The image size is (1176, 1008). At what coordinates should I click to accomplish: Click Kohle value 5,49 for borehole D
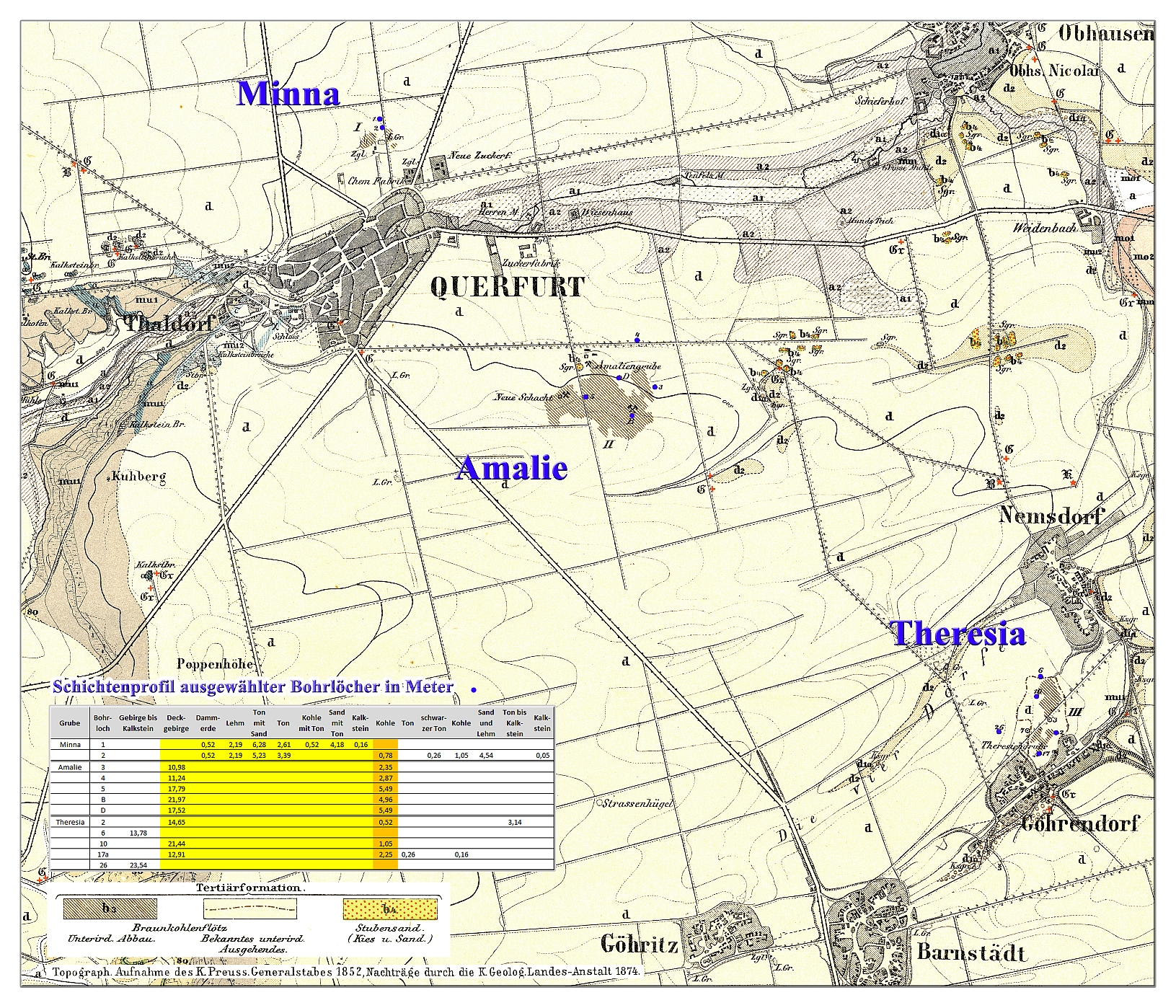[385, 810]
